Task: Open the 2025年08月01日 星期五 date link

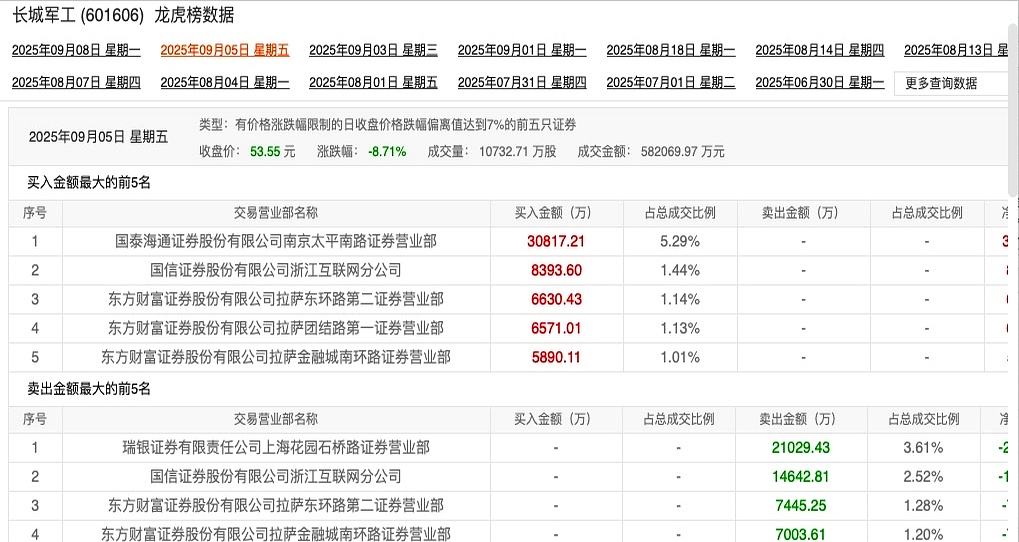Action: (x=373, y=83)
